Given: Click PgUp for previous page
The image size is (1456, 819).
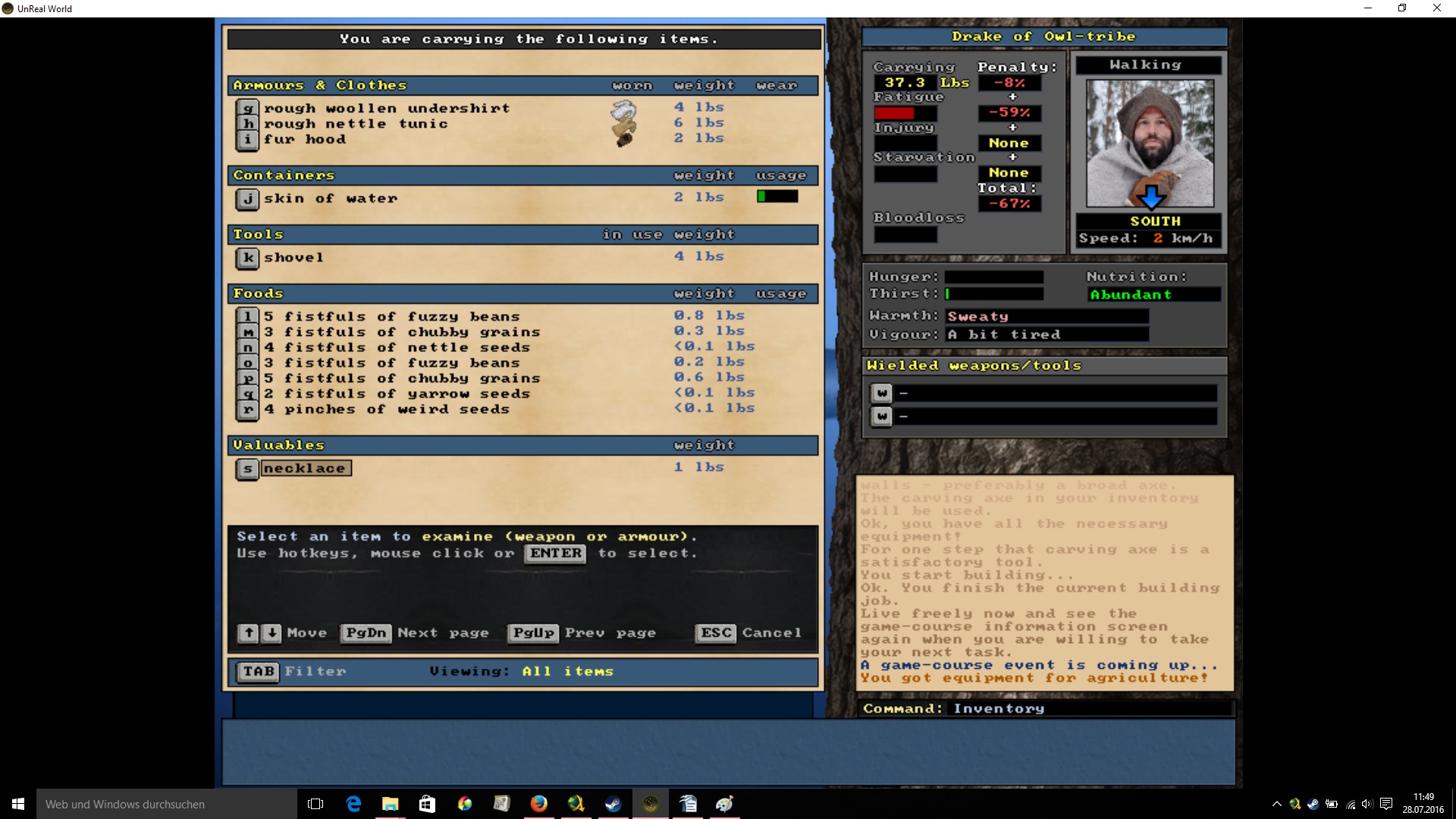Looking at the screenshot, I should click(x=534, y=632).
